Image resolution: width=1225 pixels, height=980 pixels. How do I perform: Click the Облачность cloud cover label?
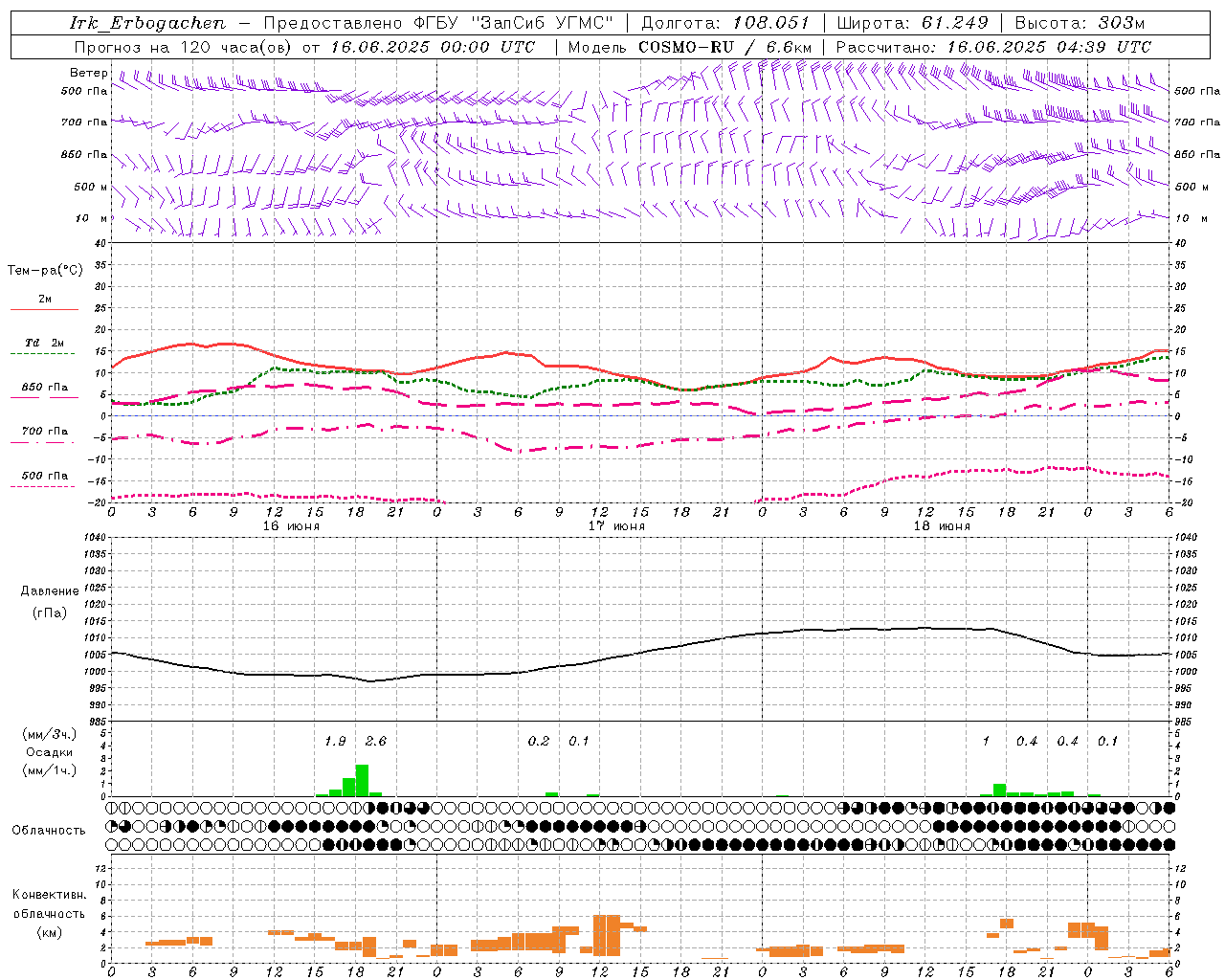point(49,830)
